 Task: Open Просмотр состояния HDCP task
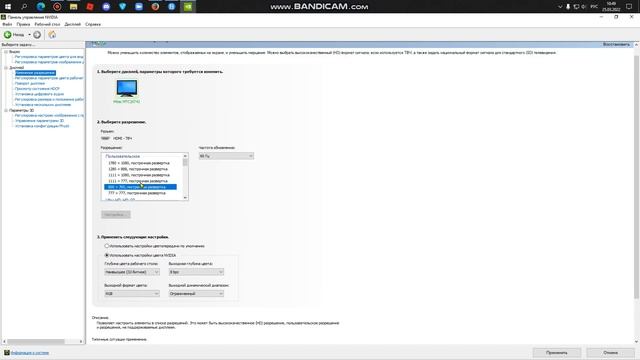pyautogui.click(x=37, y=89)
